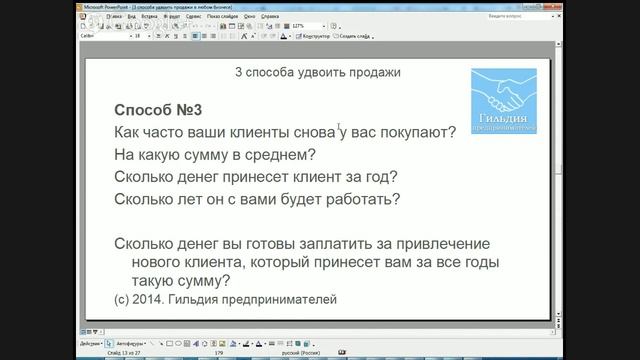Click the spell check status book icon
The height and width of the screenshot is (360, 640).
click(342, 353)
